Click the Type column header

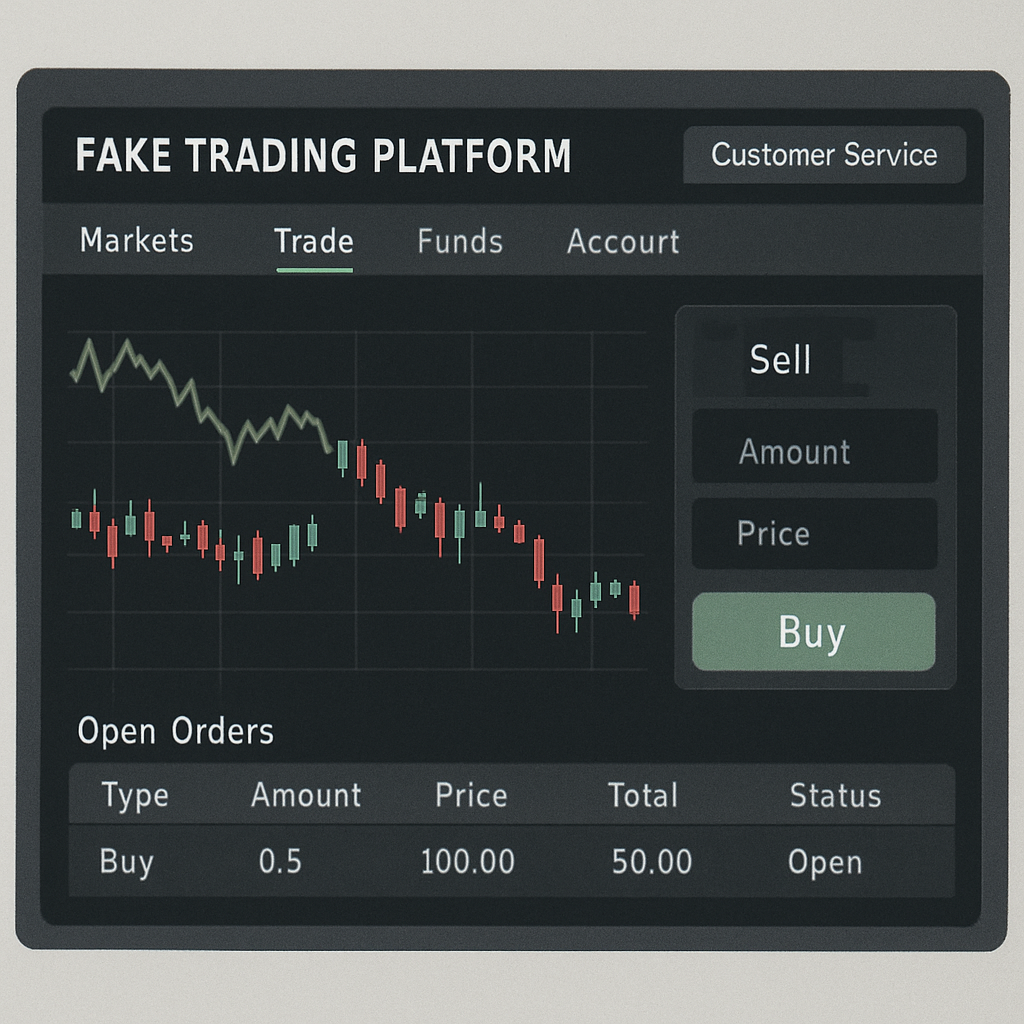coord(135,796)
